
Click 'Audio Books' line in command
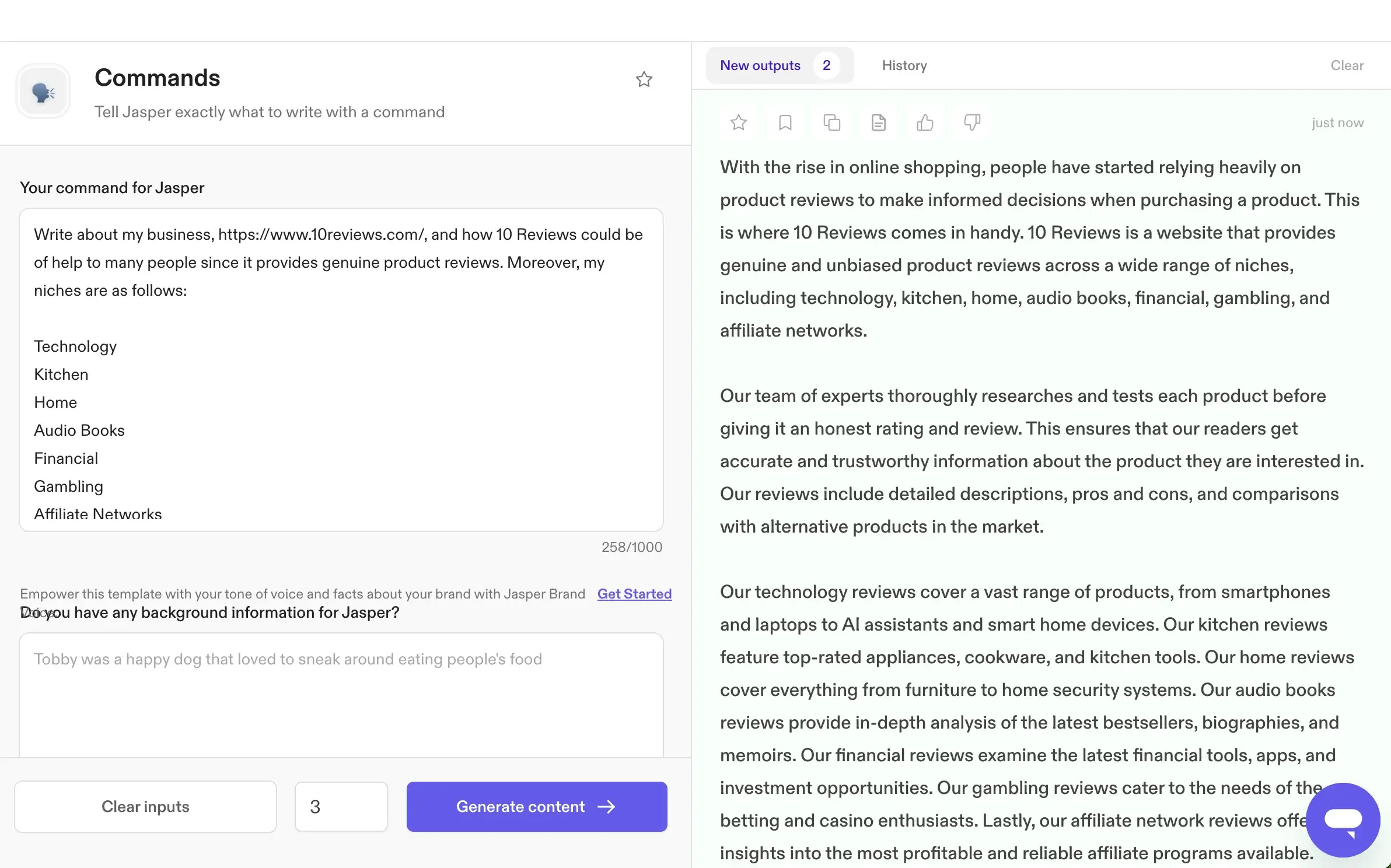(79, 430)
